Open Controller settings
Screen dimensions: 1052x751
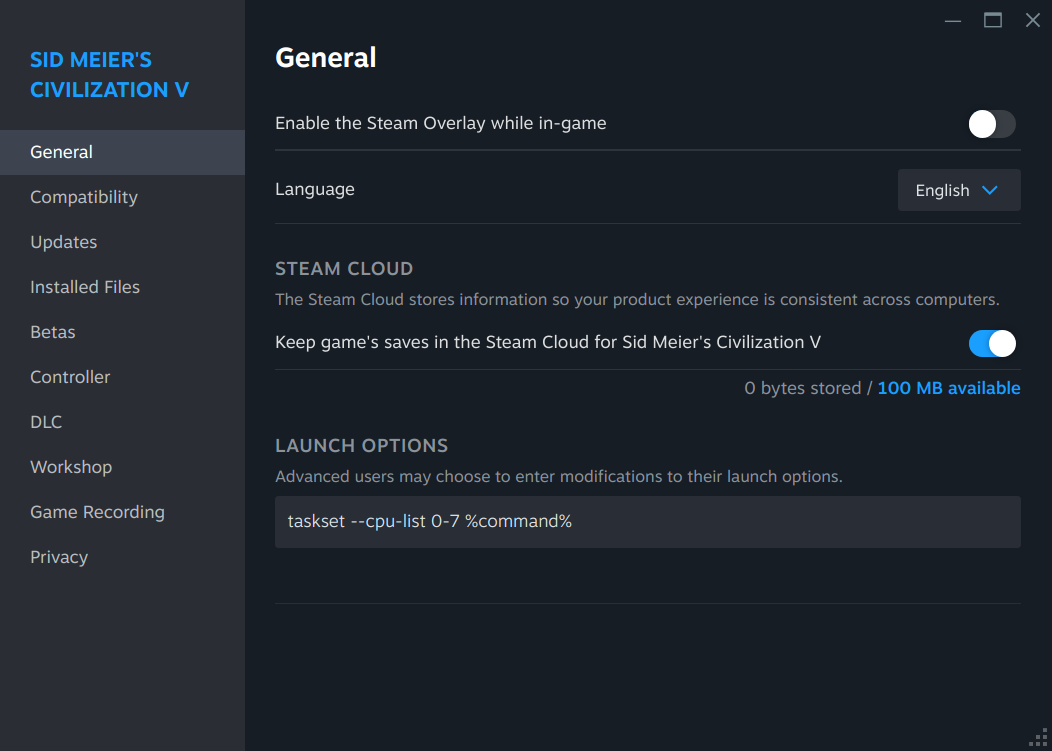(70, 376)
